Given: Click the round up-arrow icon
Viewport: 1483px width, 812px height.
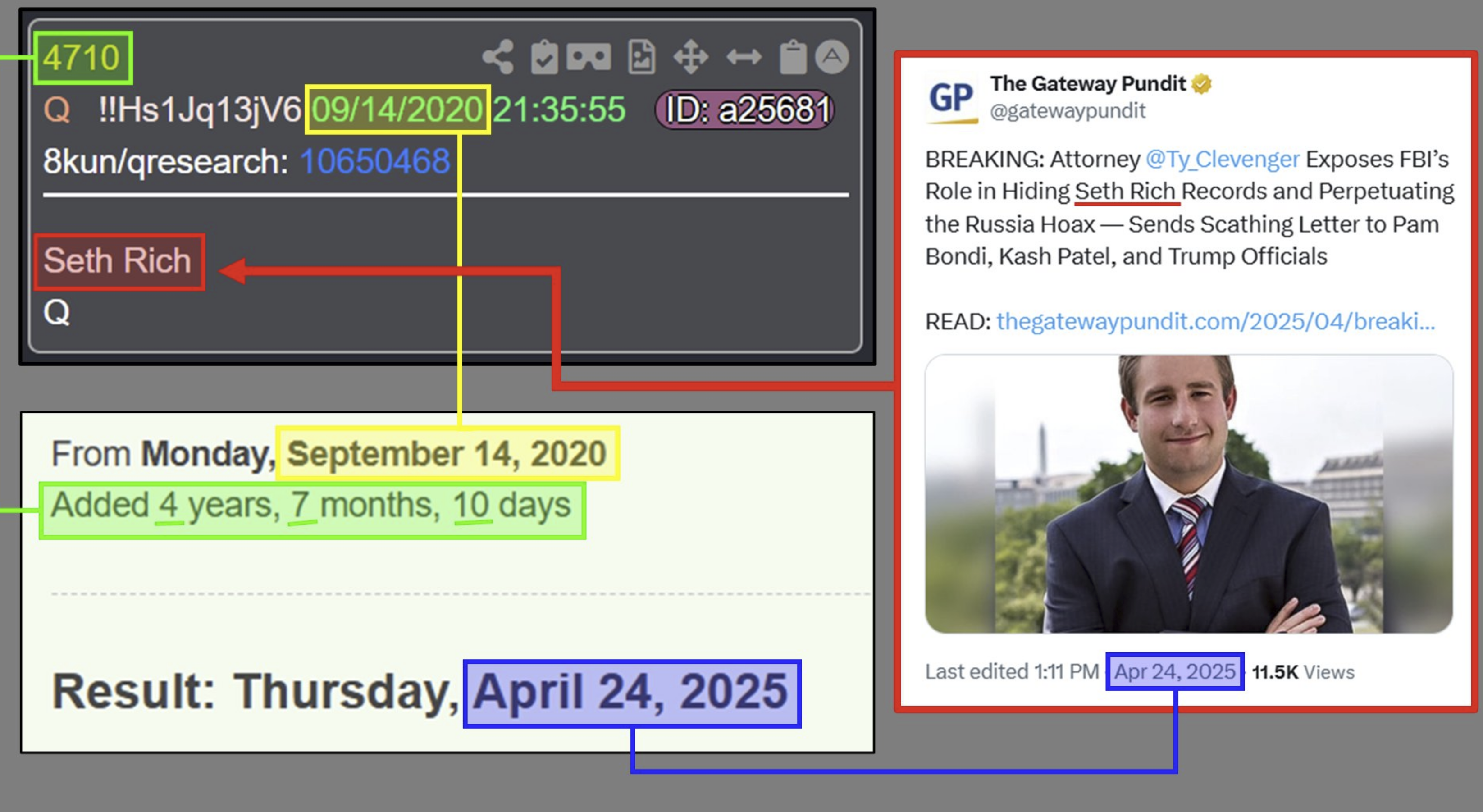Looking at the screenshot, I should (x=832, y=56).
